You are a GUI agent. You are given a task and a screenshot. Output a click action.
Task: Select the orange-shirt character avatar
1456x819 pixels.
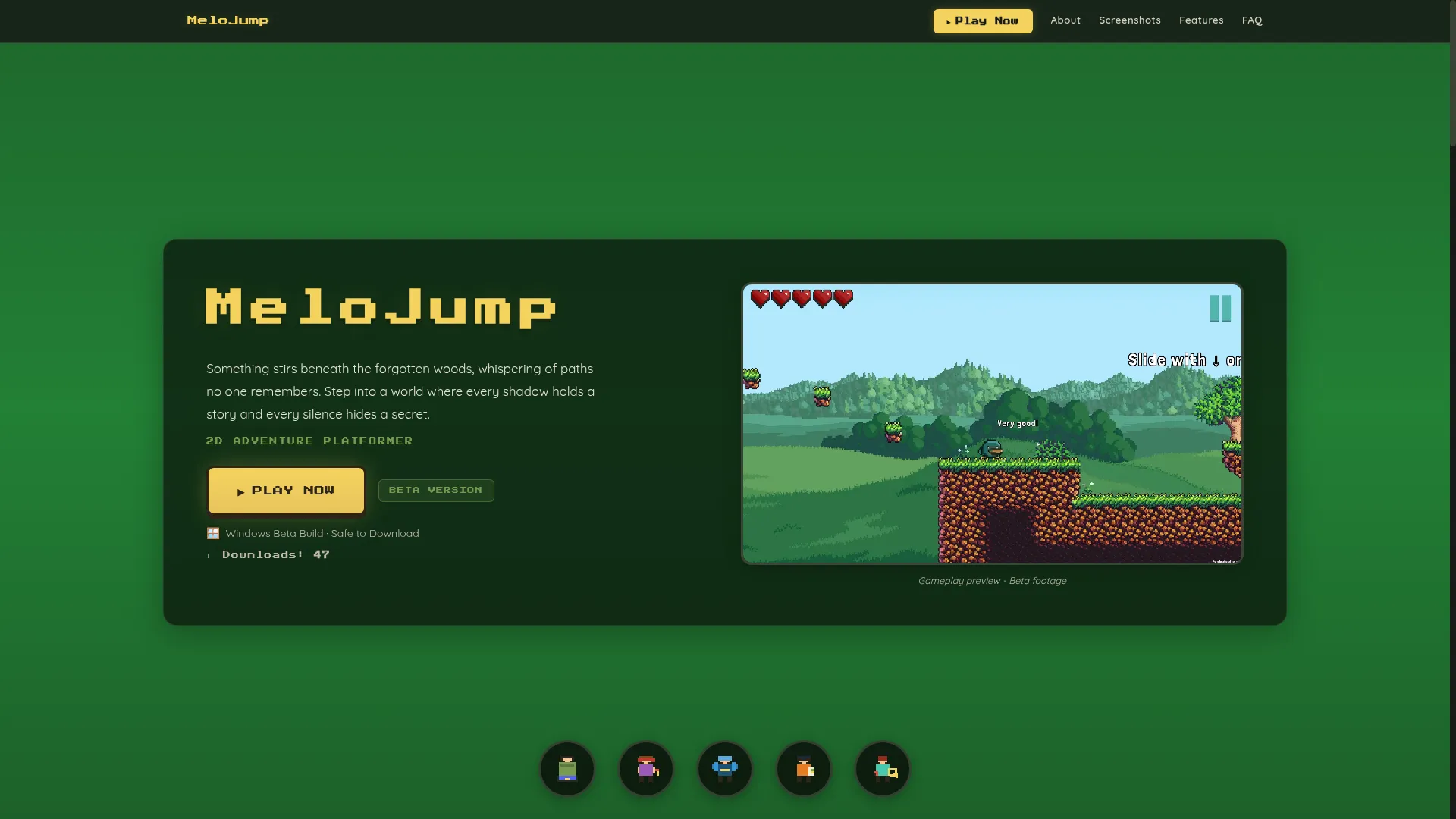(804, 769)
